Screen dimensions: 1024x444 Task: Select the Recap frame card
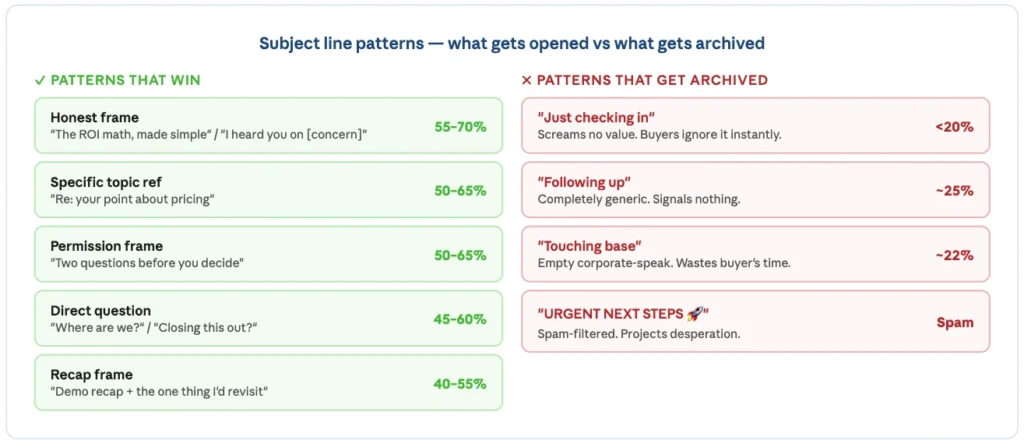pos(268,383)
